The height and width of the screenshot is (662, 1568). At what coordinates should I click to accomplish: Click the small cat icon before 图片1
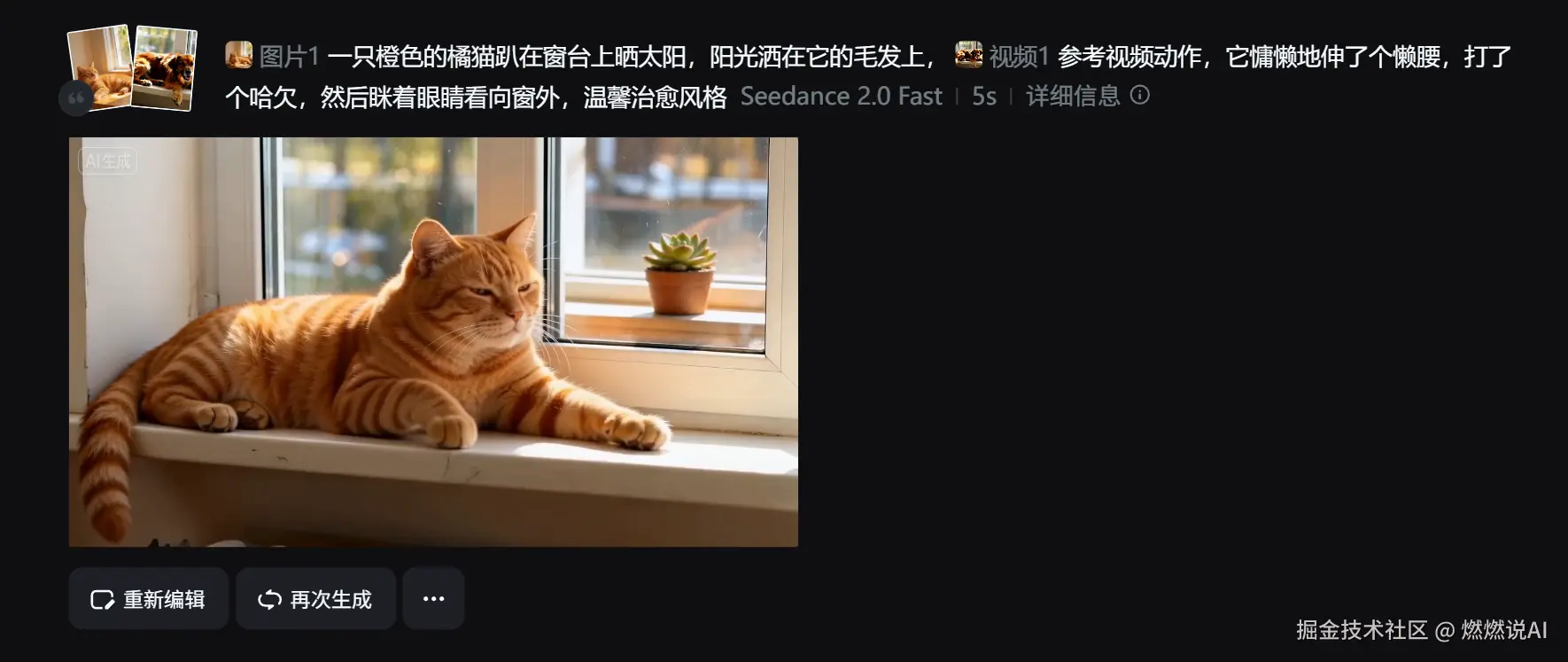coord(239,56)
